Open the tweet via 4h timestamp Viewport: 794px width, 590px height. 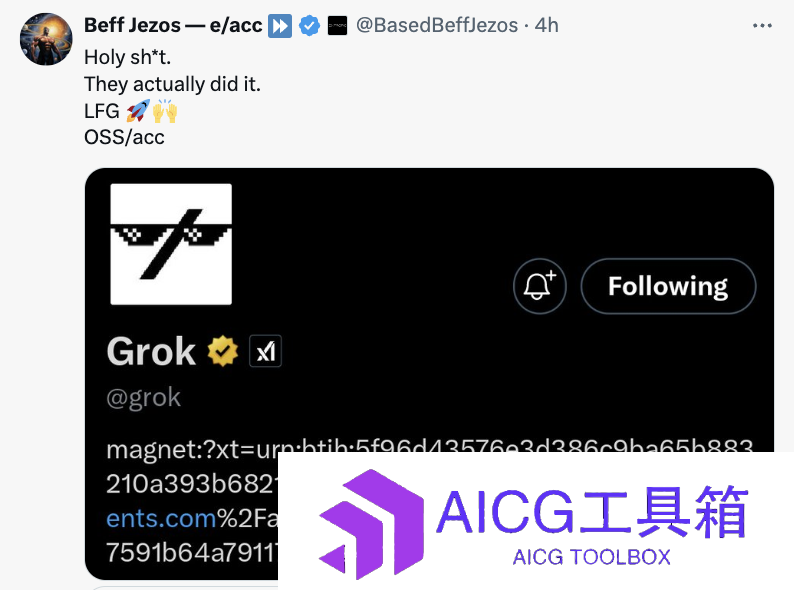point(547,25)
